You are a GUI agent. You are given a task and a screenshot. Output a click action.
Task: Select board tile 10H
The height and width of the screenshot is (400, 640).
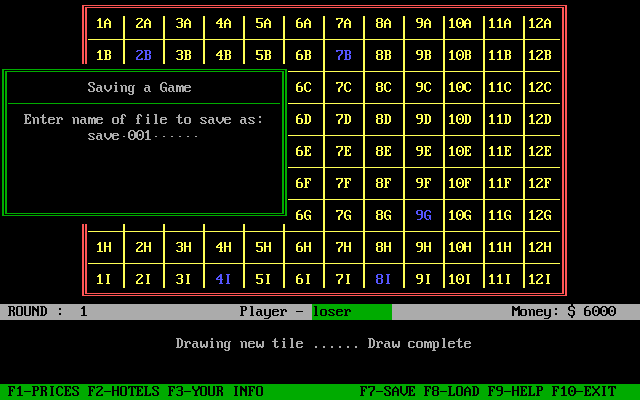(x=460, y=248)
